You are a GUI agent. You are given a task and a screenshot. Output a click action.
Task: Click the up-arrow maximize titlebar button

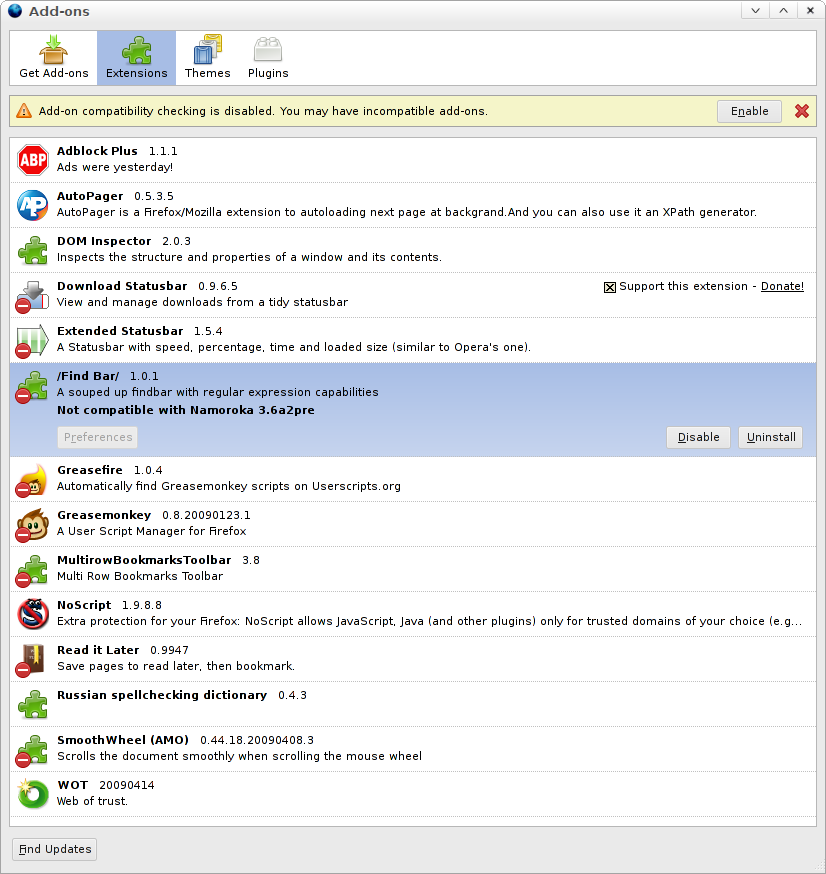783,11
